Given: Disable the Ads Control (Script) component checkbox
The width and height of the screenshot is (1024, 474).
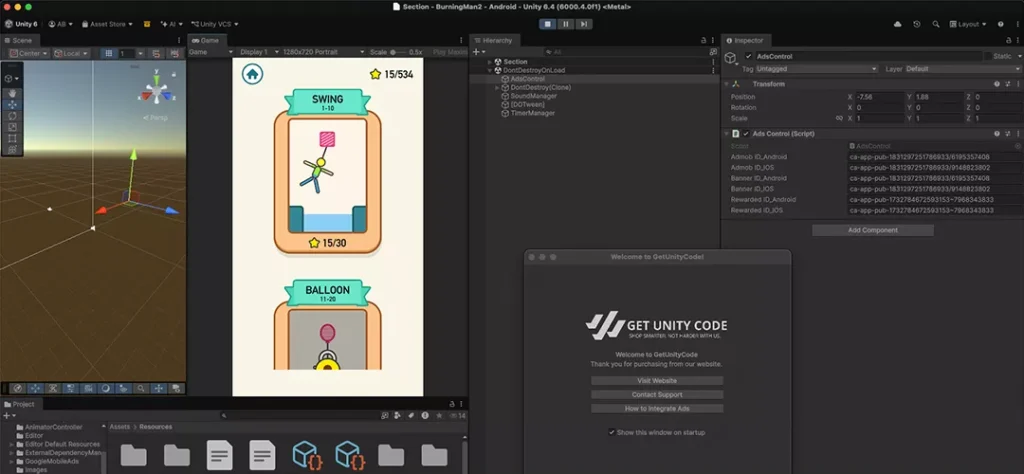Looking at the screenshot, I should click(746, 133).
